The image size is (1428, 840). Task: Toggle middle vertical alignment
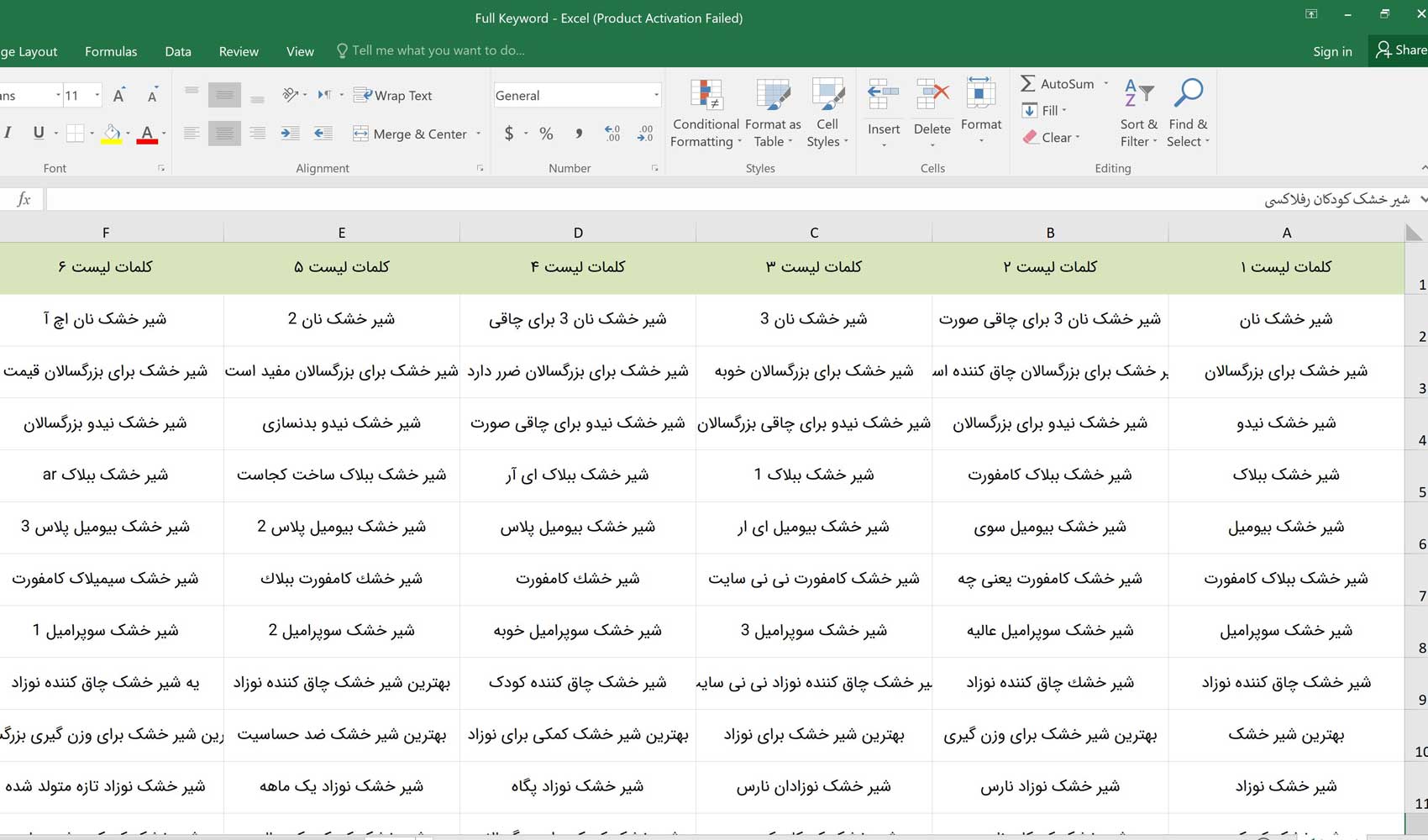(224, 96)
